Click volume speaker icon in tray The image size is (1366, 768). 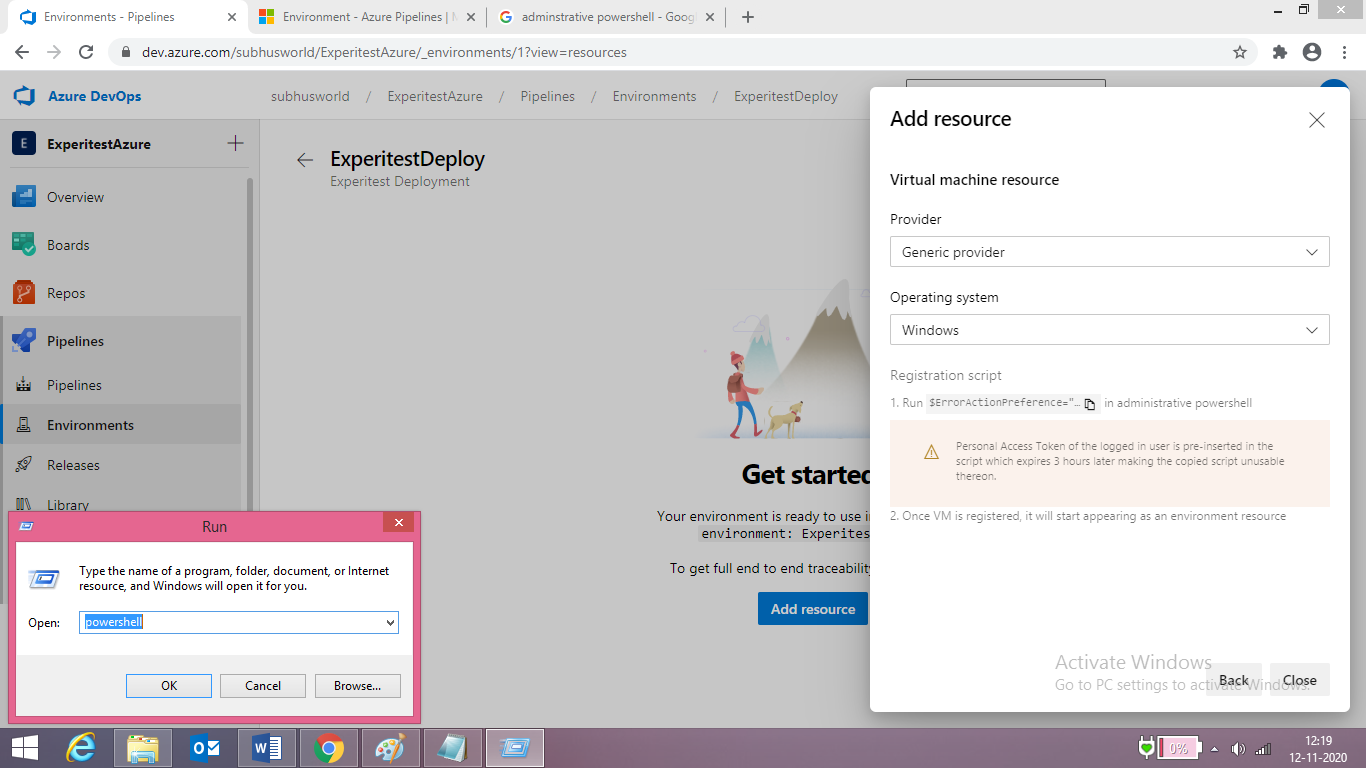tap(1238, 748)
